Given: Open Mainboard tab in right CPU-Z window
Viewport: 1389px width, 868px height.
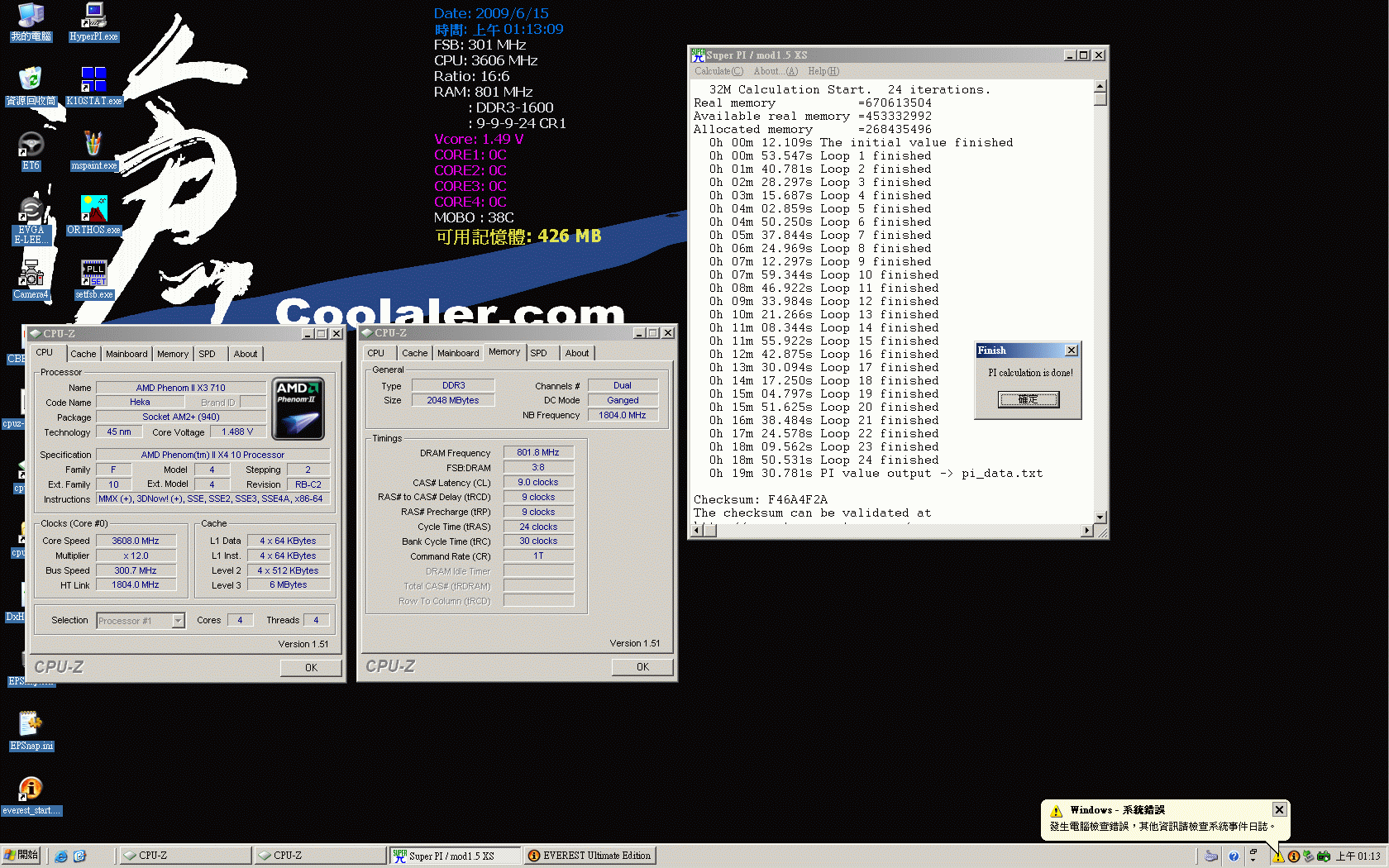Looking at the screenshot, I should click(458, 353).
